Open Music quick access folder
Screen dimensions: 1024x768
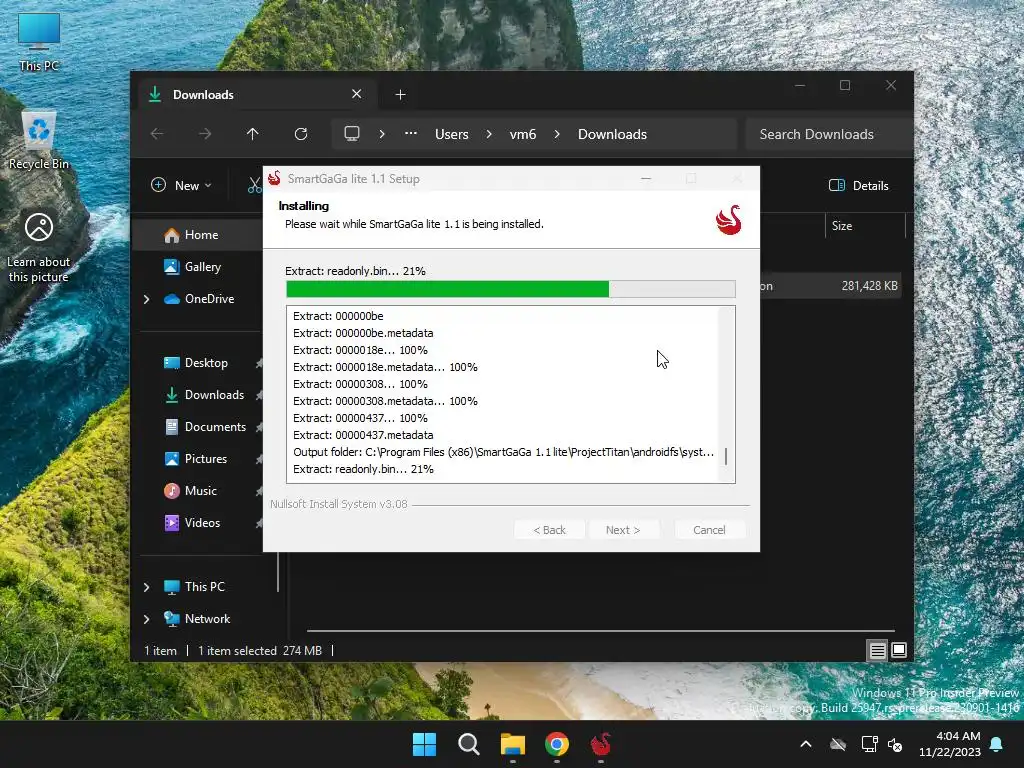199,491
